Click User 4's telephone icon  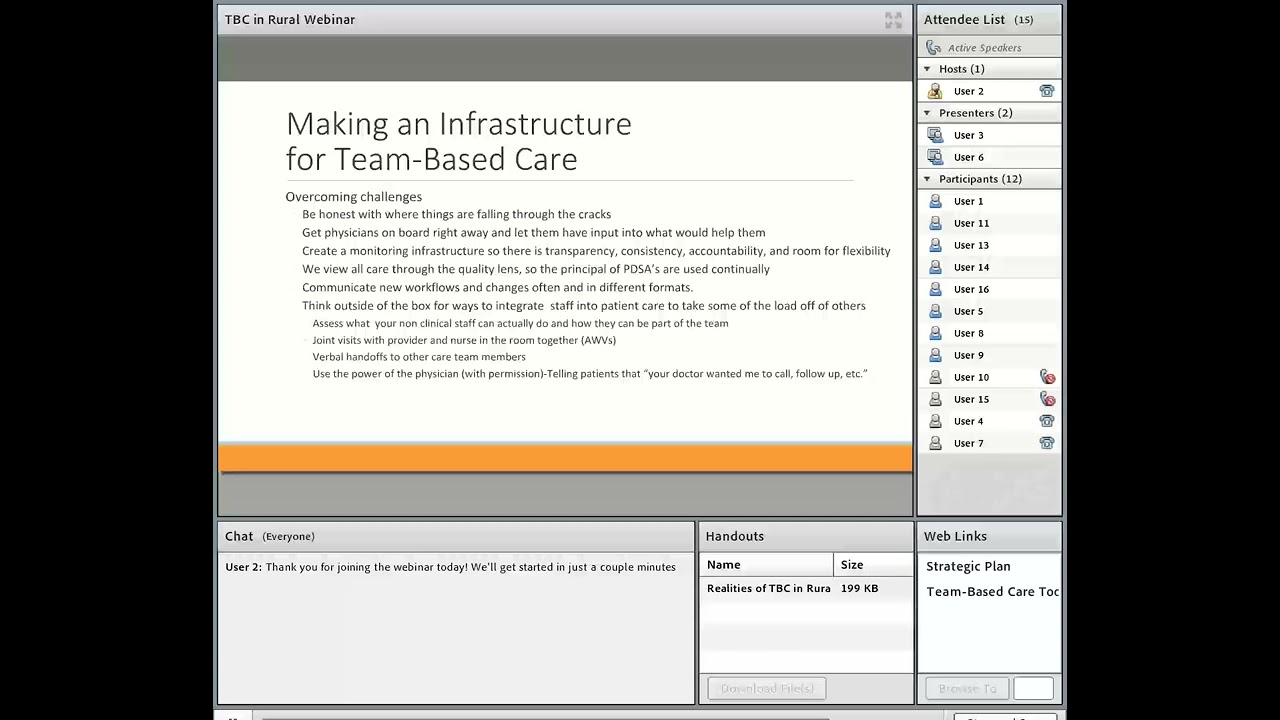coord(1047,421)
